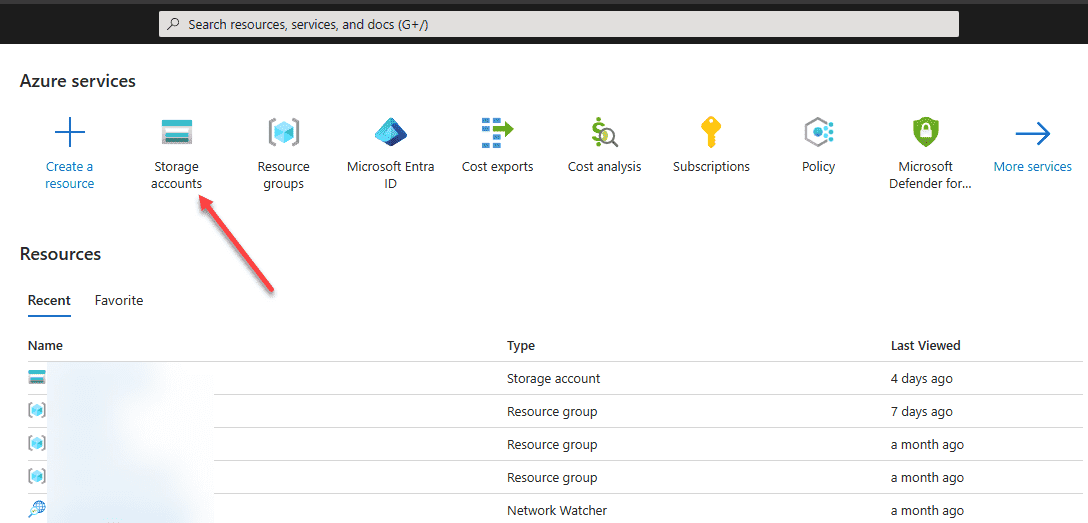Click the Storage accounts label

(x=176, y=175)
